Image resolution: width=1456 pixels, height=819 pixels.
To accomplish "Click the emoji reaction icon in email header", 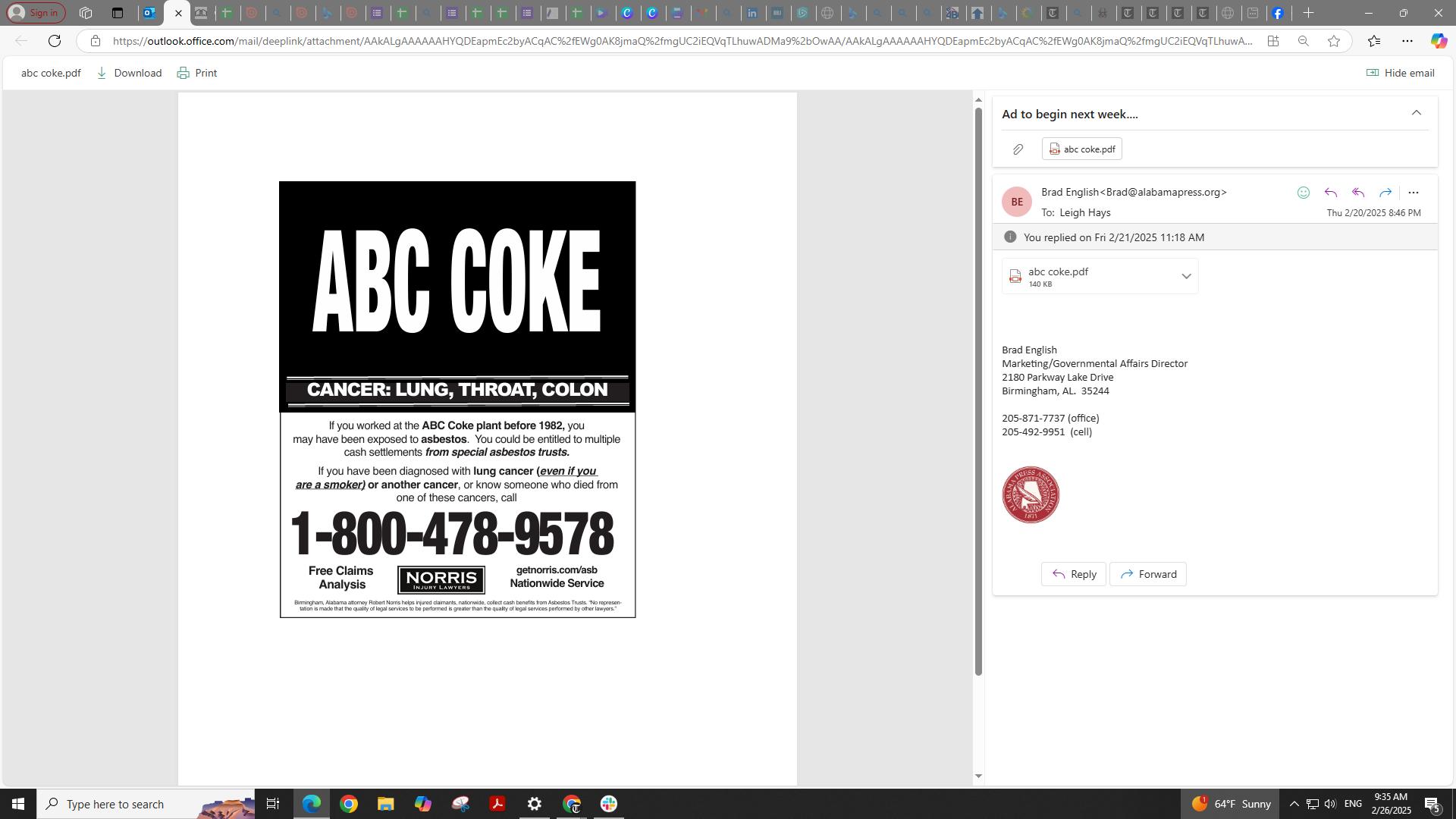I will pyautogui.click(x=1304, y=193).
